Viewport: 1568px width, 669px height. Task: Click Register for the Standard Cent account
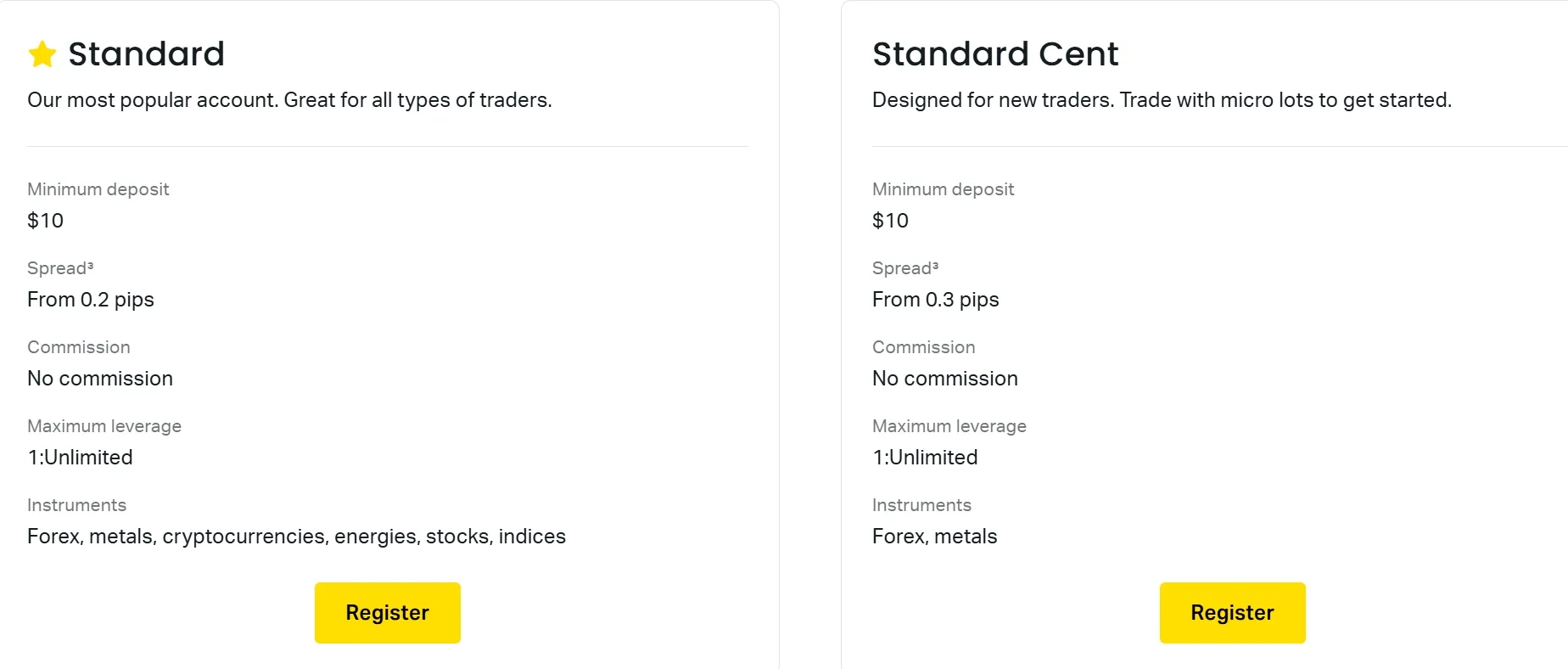click(x=1232, y=612)
